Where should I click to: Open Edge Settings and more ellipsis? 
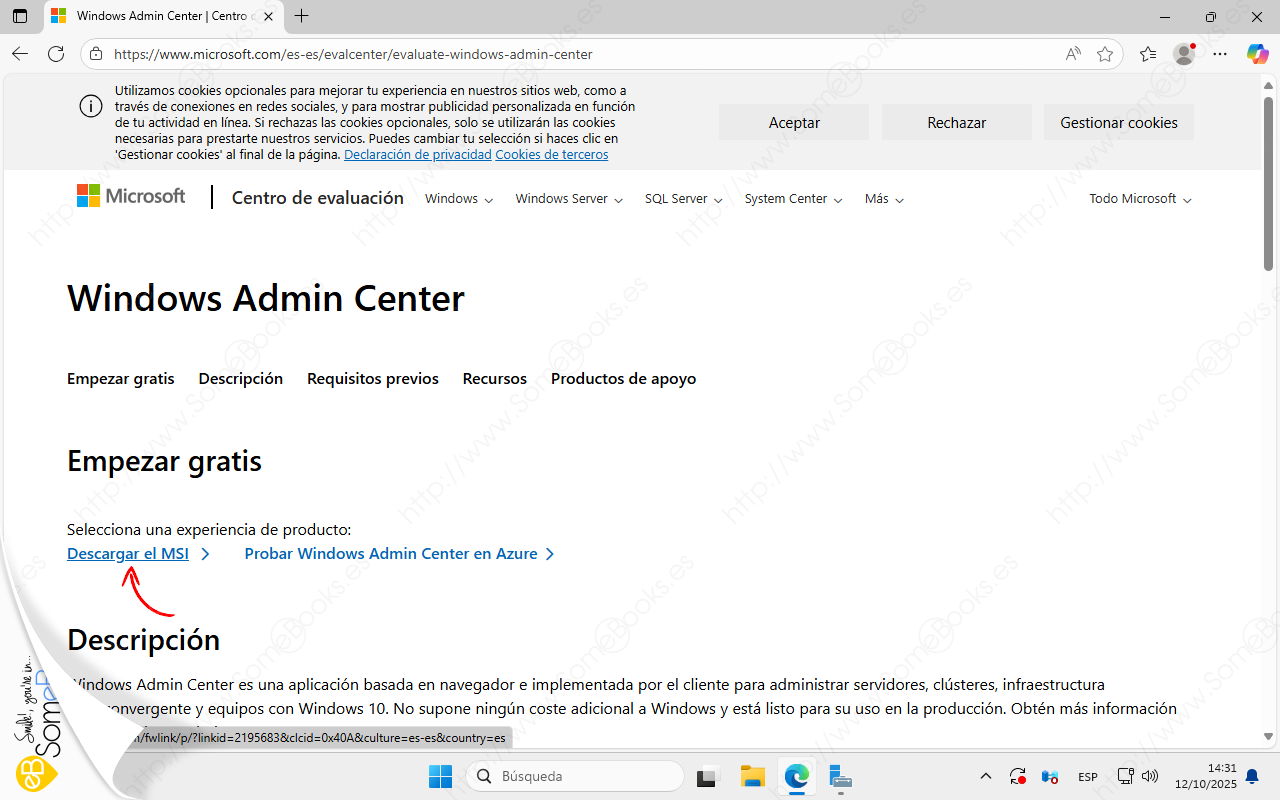pos(1220,54)
